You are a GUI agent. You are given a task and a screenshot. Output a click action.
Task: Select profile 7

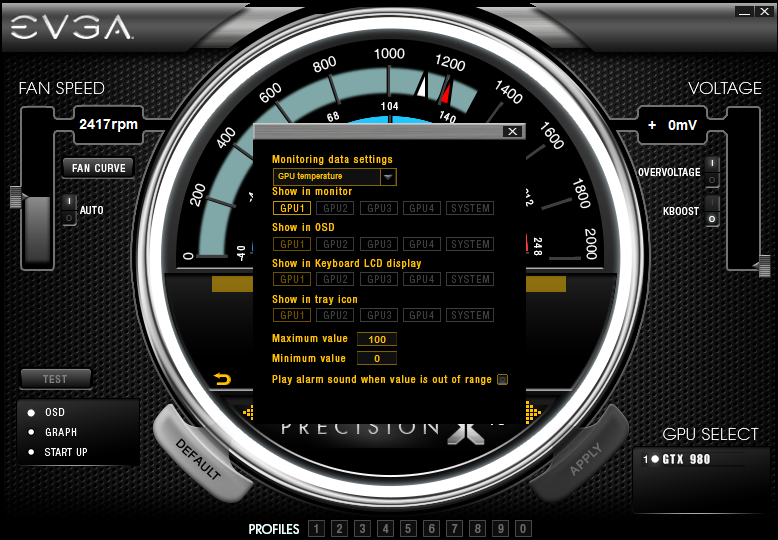(x=454, y=529)
